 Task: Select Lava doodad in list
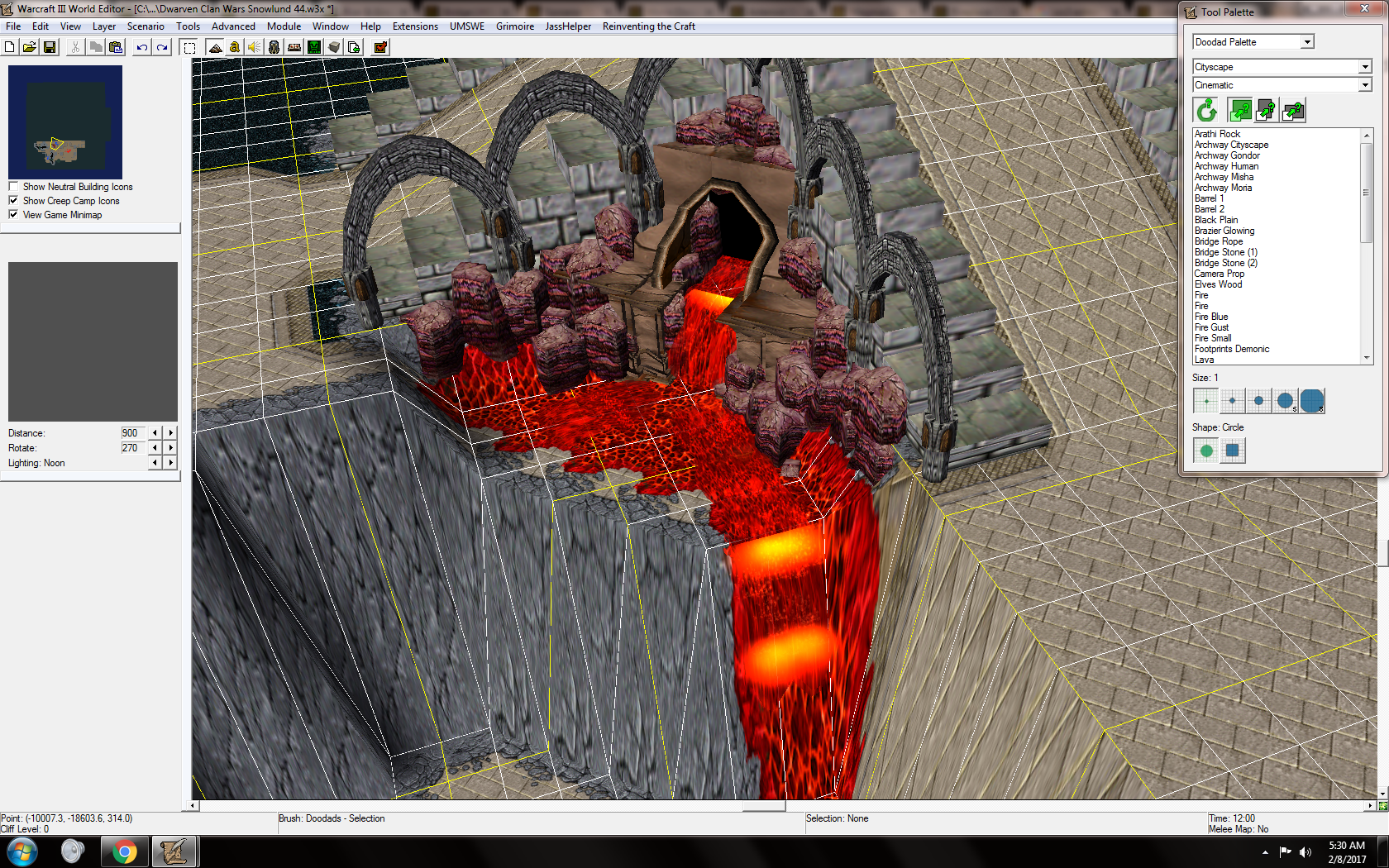point(1205,360)
